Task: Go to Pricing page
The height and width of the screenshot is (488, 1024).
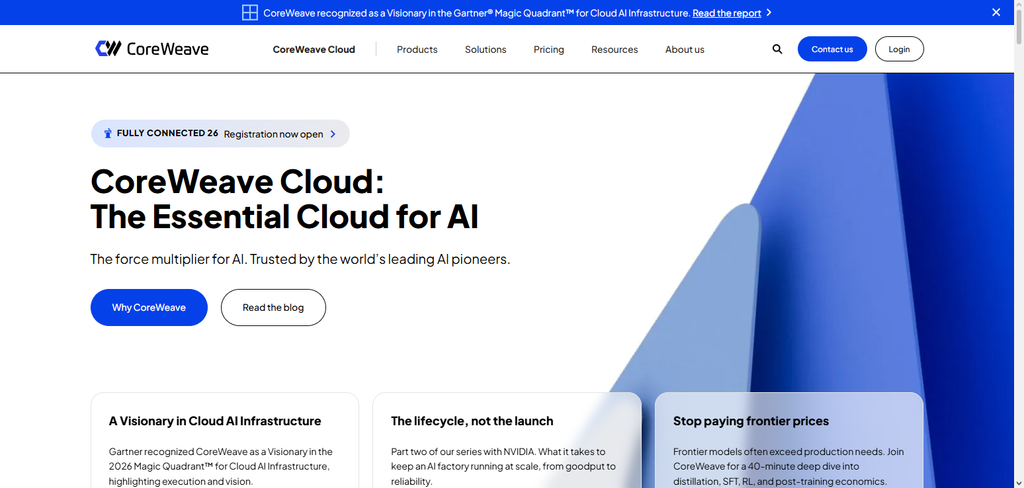Action: (549, 50)
